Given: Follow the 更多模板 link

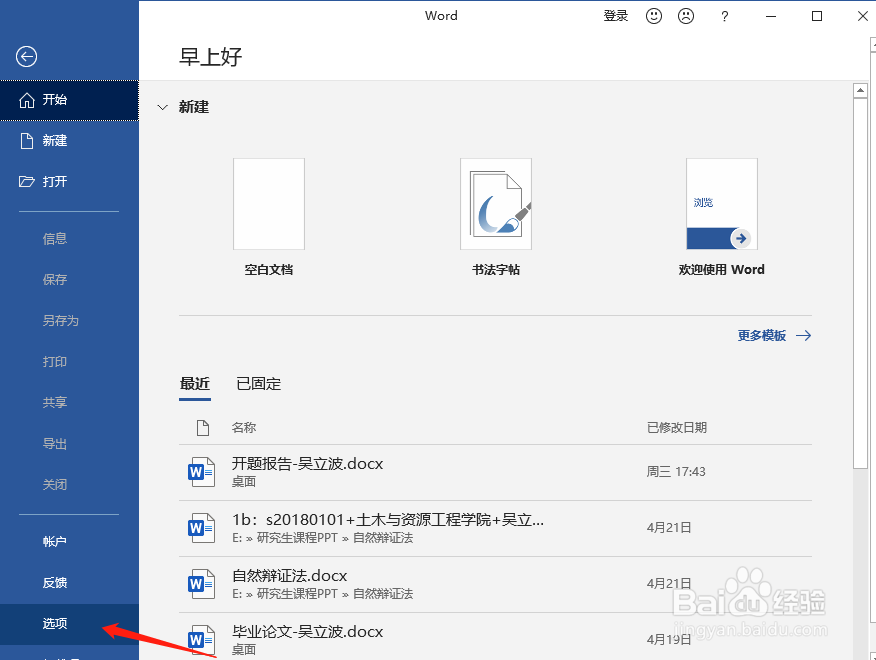Looking at the screenshot, I should (763, 335).
